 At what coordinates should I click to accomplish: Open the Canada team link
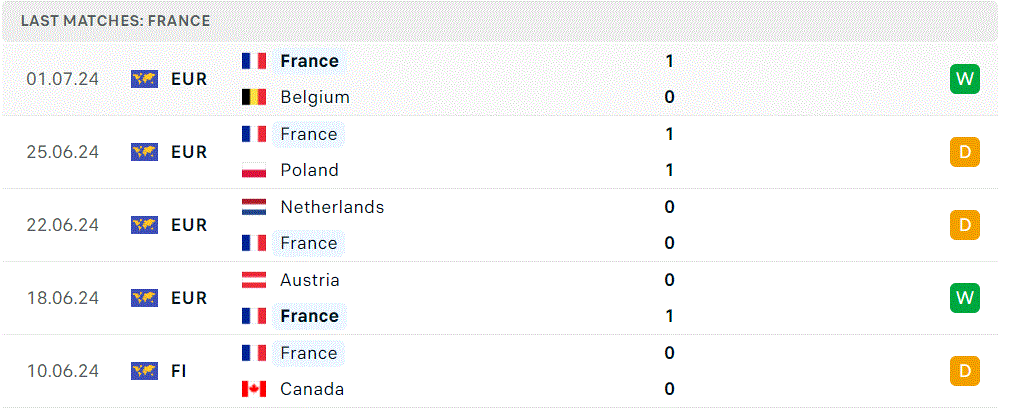point(312,389)
